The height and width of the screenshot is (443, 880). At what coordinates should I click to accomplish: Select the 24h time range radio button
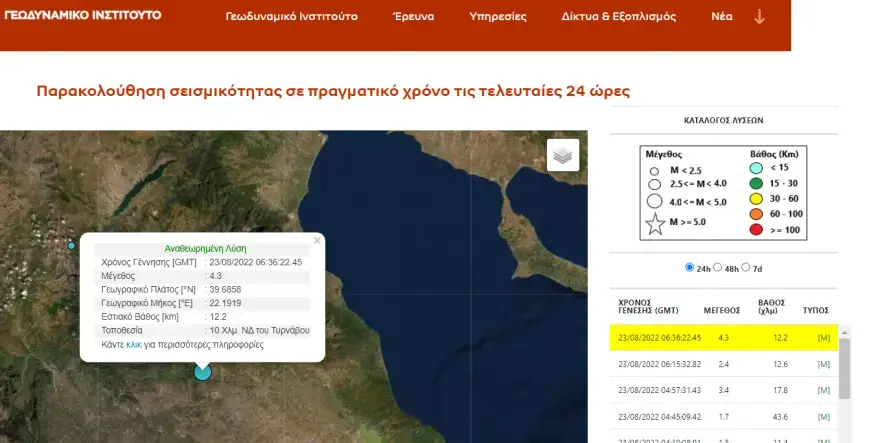[x=690, y=268]
